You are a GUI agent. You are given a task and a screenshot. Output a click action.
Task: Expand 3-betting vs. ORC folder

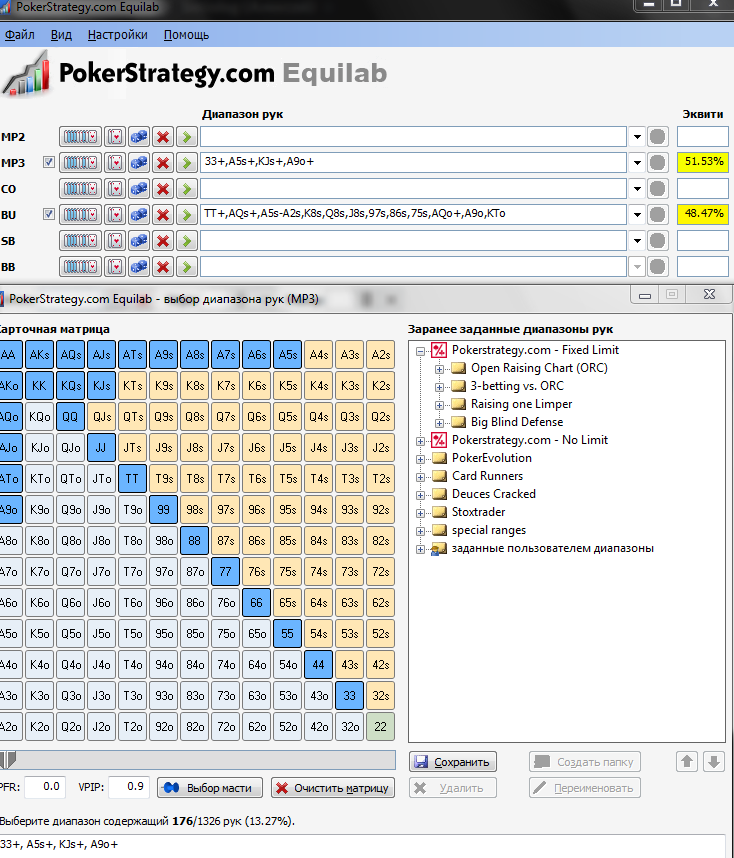tap(439, 387)
